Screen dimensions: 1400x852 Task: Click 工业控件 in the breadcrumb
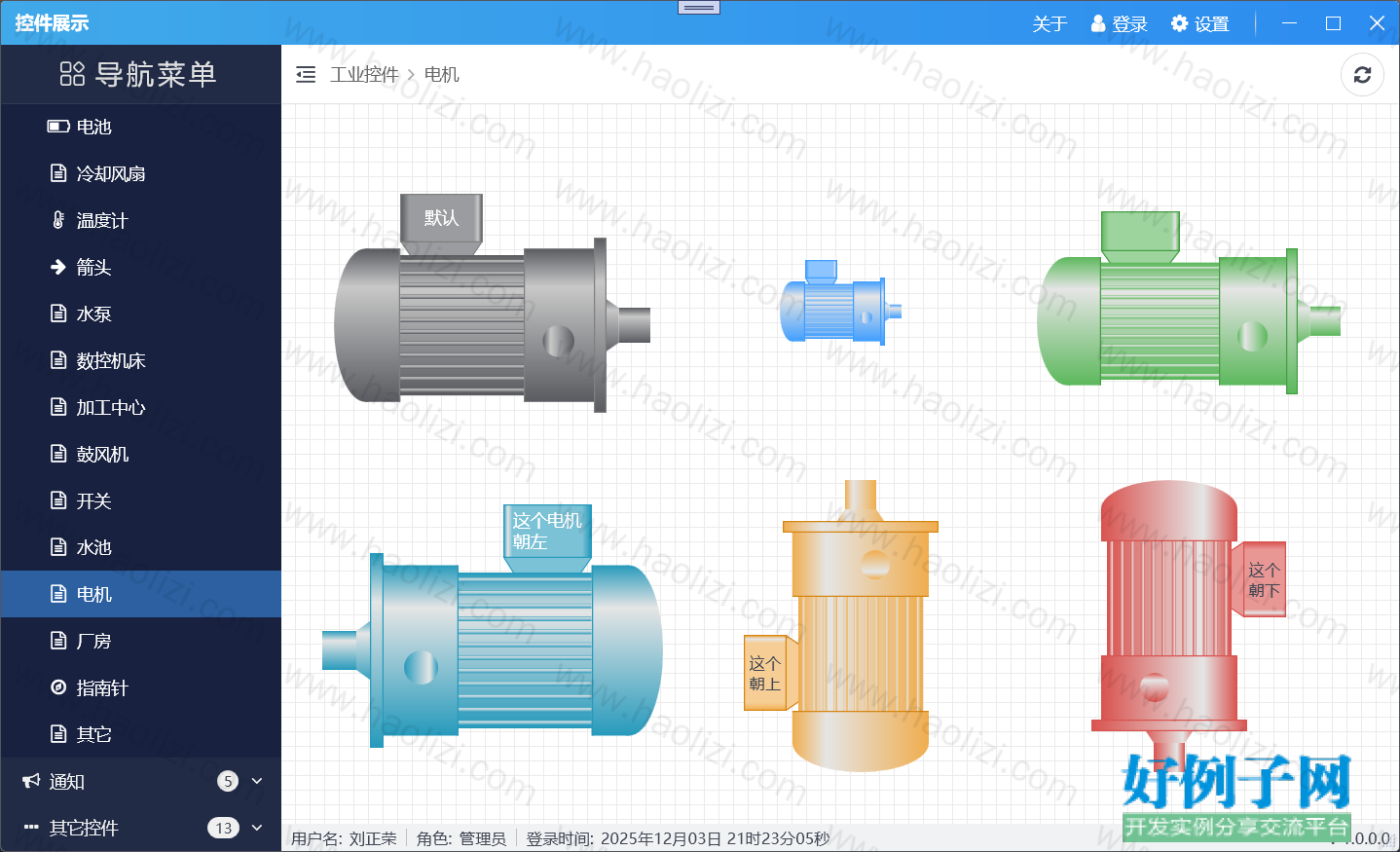[364, 75]
